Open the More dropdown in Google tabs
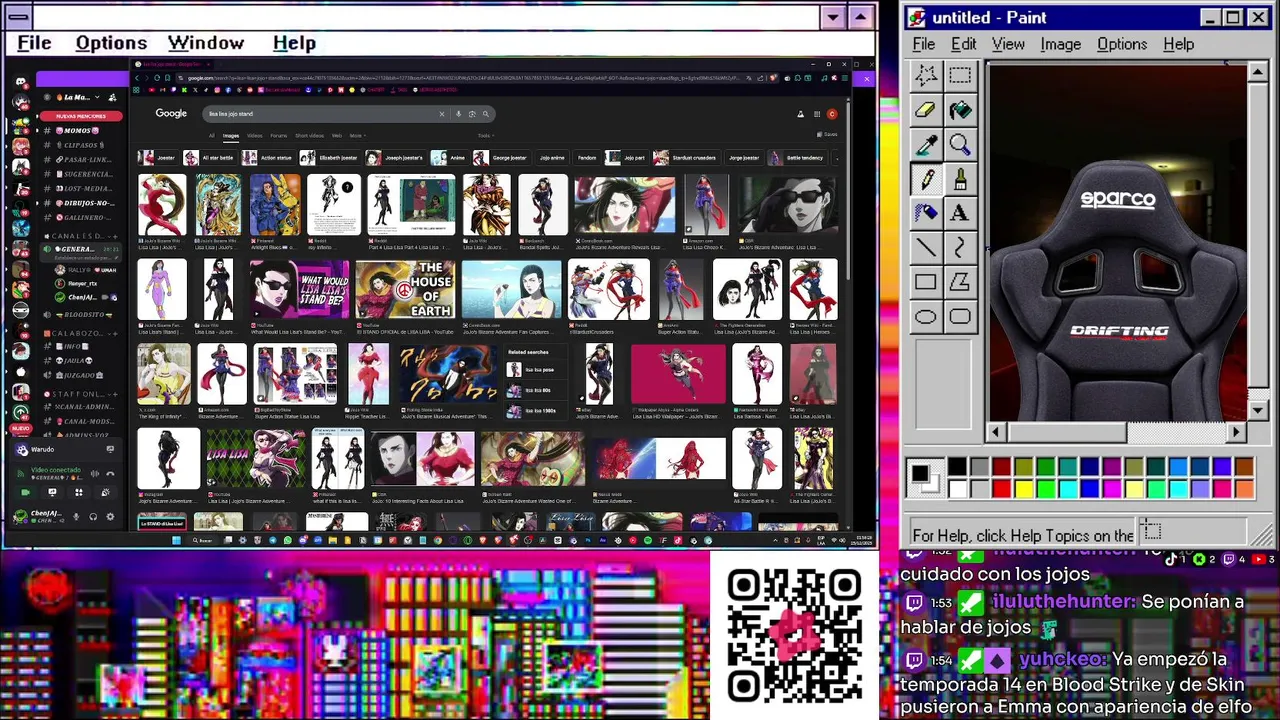 coord(358,136)
